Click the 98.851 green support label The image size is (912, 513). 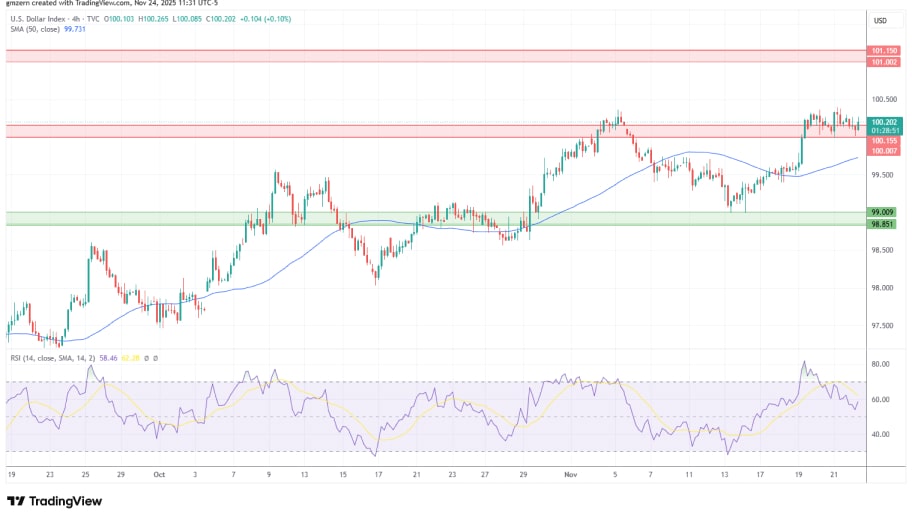[883, 224]
